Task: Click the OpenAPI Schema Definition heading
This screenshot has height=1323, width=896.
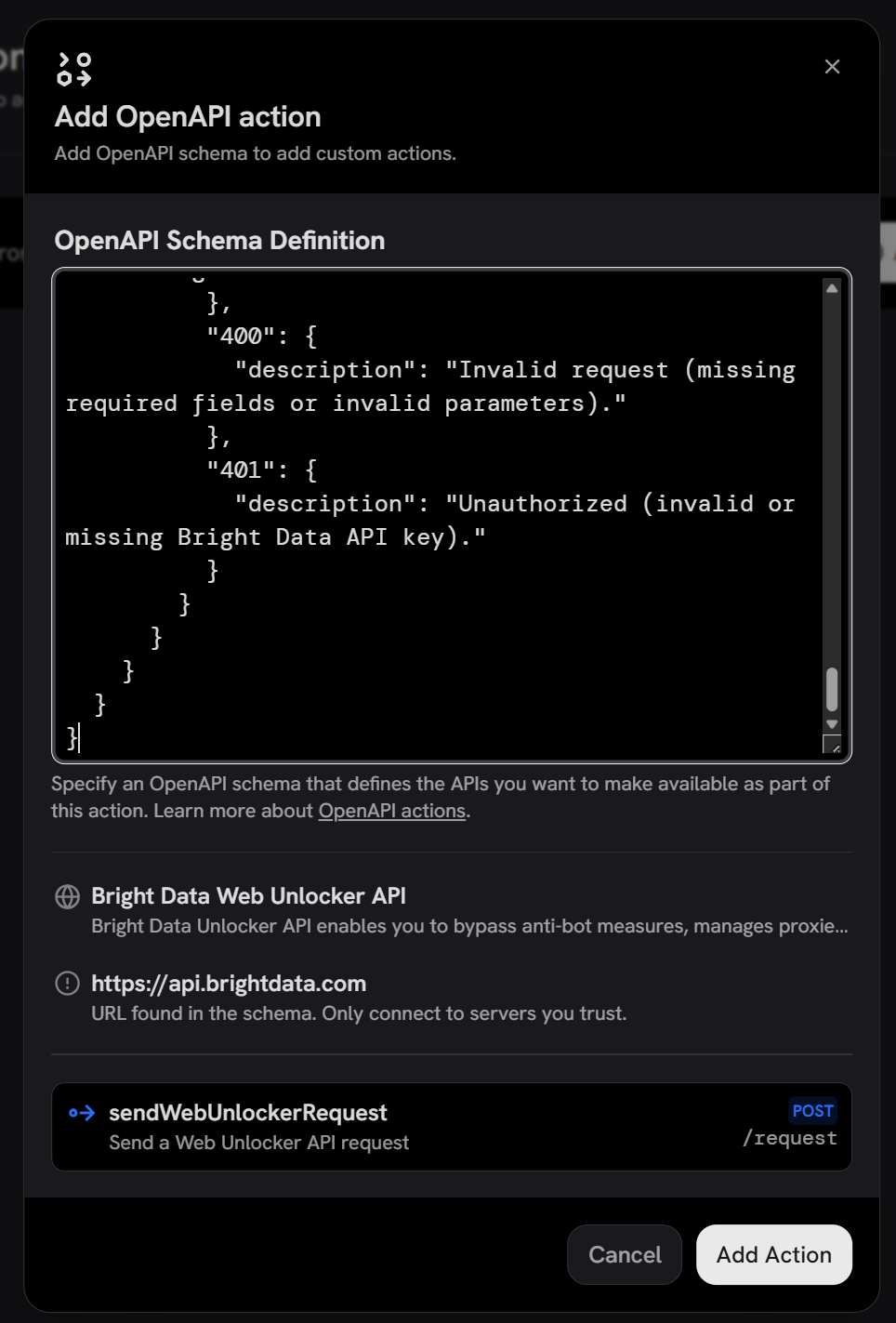Action: point(220,241)
